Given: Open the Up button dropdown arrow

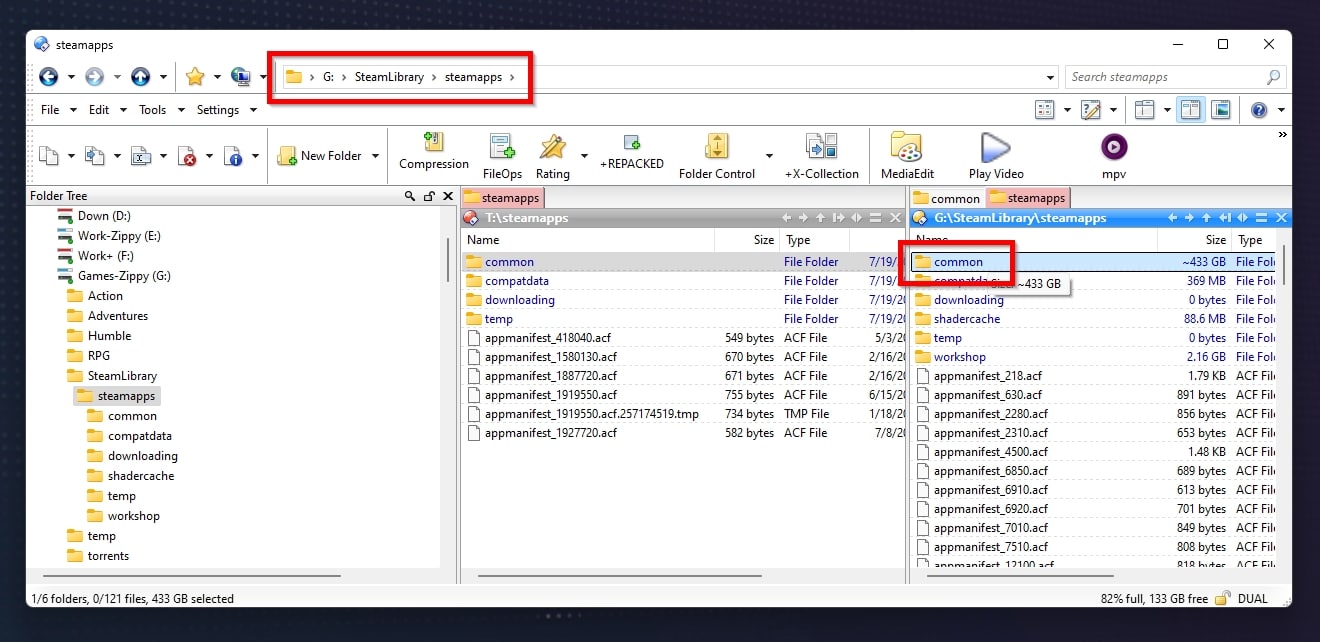Looking at the screenshot, I should click(x=163, y=77).
